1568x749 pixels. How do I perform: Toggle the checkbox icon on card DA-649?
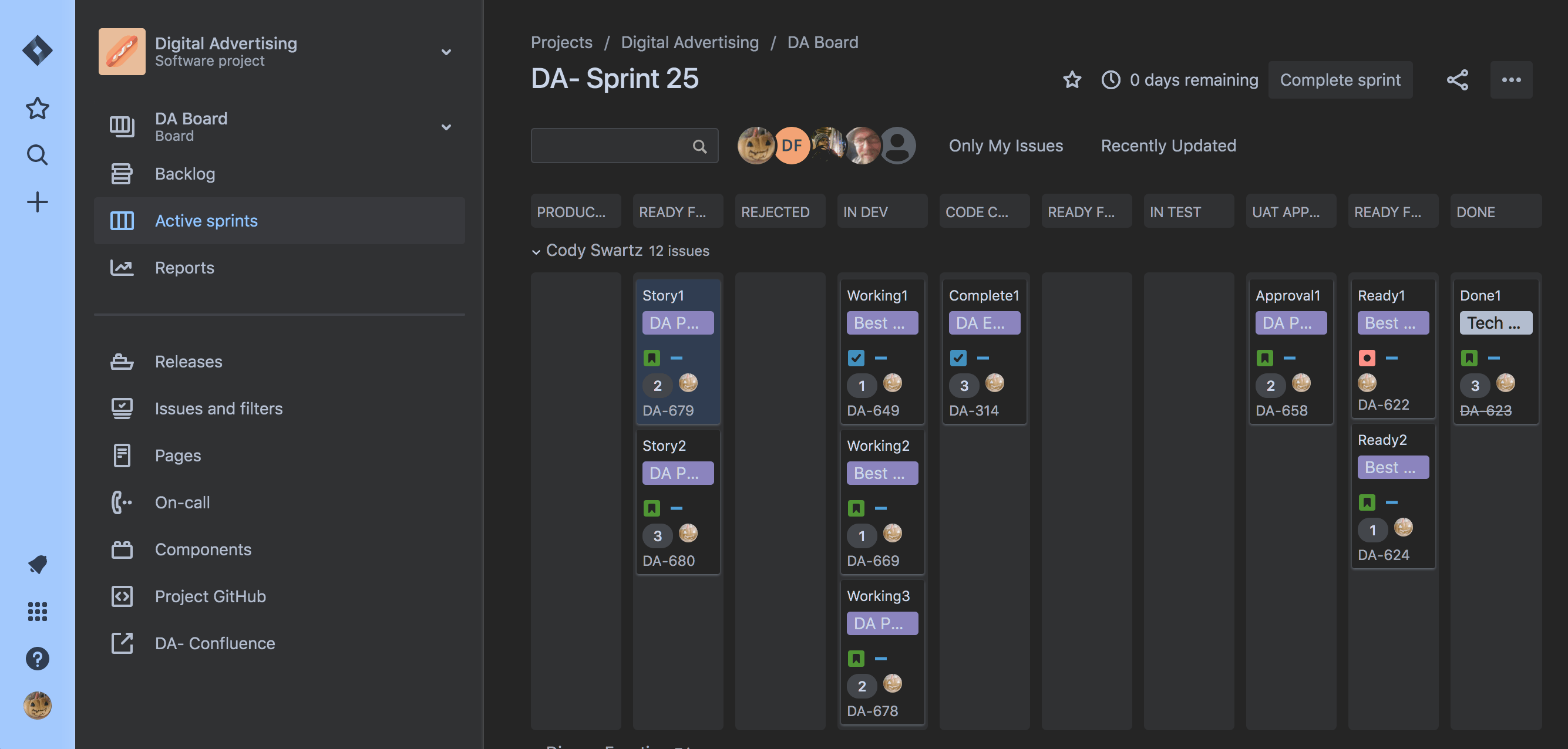[x=856, y=357]
